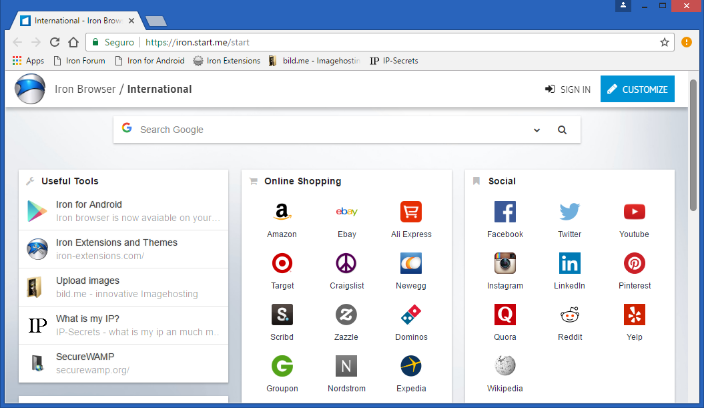This screenshot has height=408, width=704.
Task: Select the International - Iron Browser tab
Action: point(77,21)
